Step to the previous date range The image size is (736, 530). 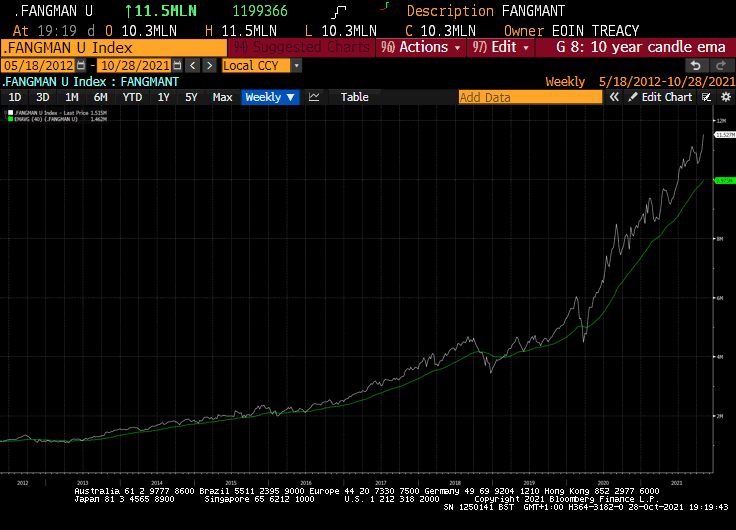click(x=192, y=65)
